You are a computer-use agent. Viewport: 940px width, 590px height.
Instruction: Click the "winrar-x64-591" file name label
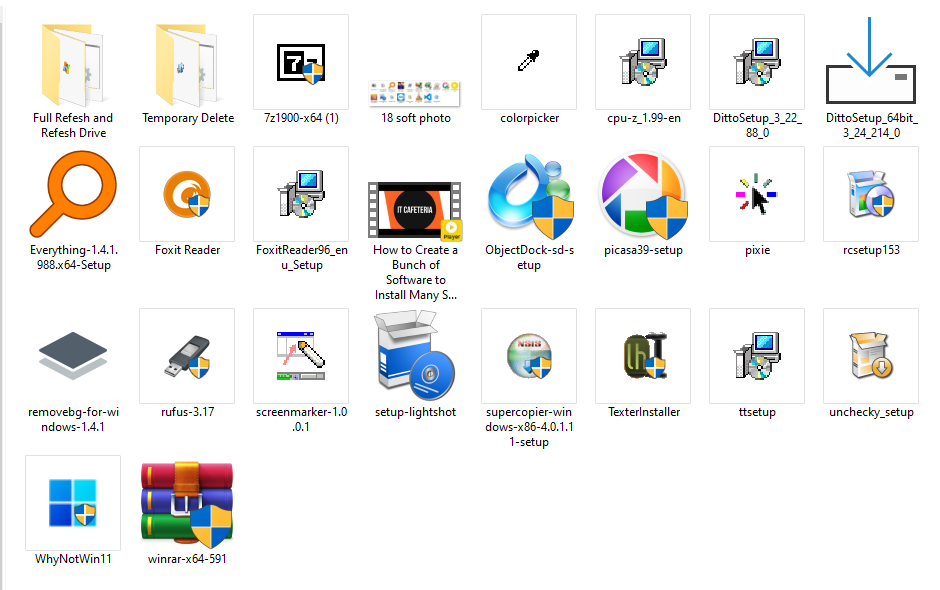[x=187, y=559]
